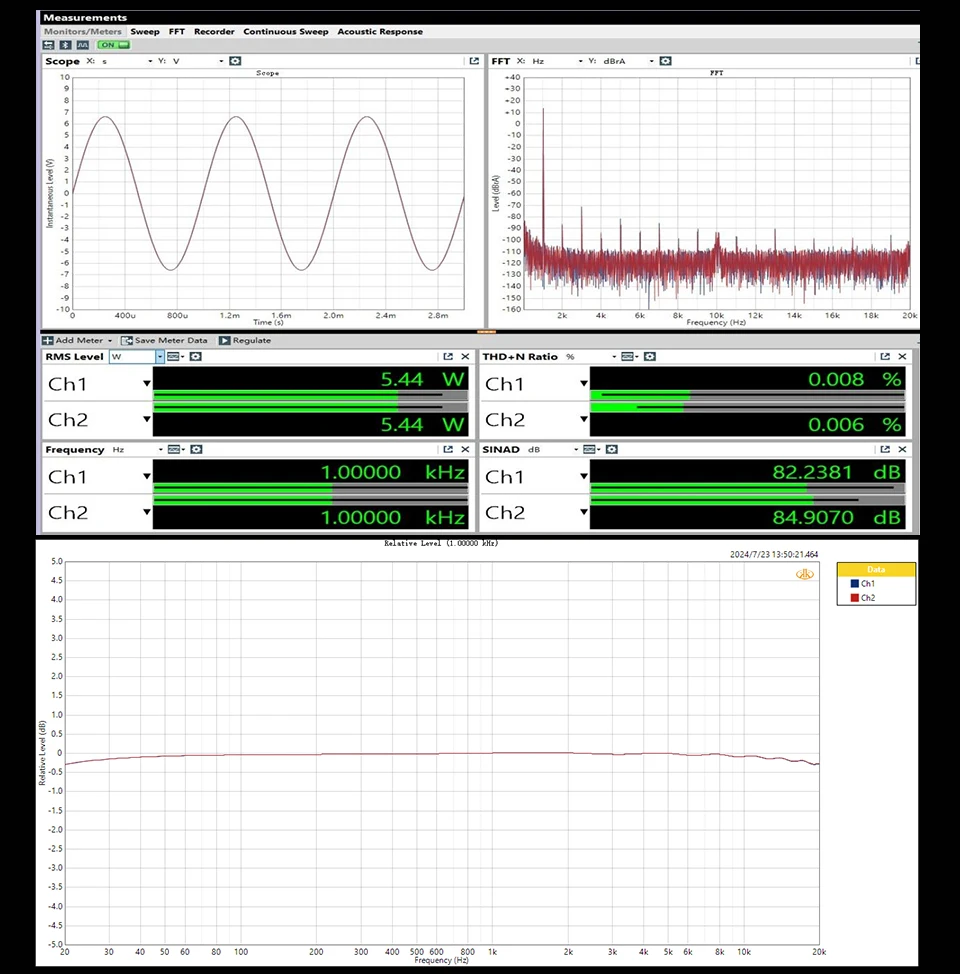This screenshot has width=960, height=974.
Task: Open THD+N Ratio meter settings gear
Action: [x=650, y=357]
